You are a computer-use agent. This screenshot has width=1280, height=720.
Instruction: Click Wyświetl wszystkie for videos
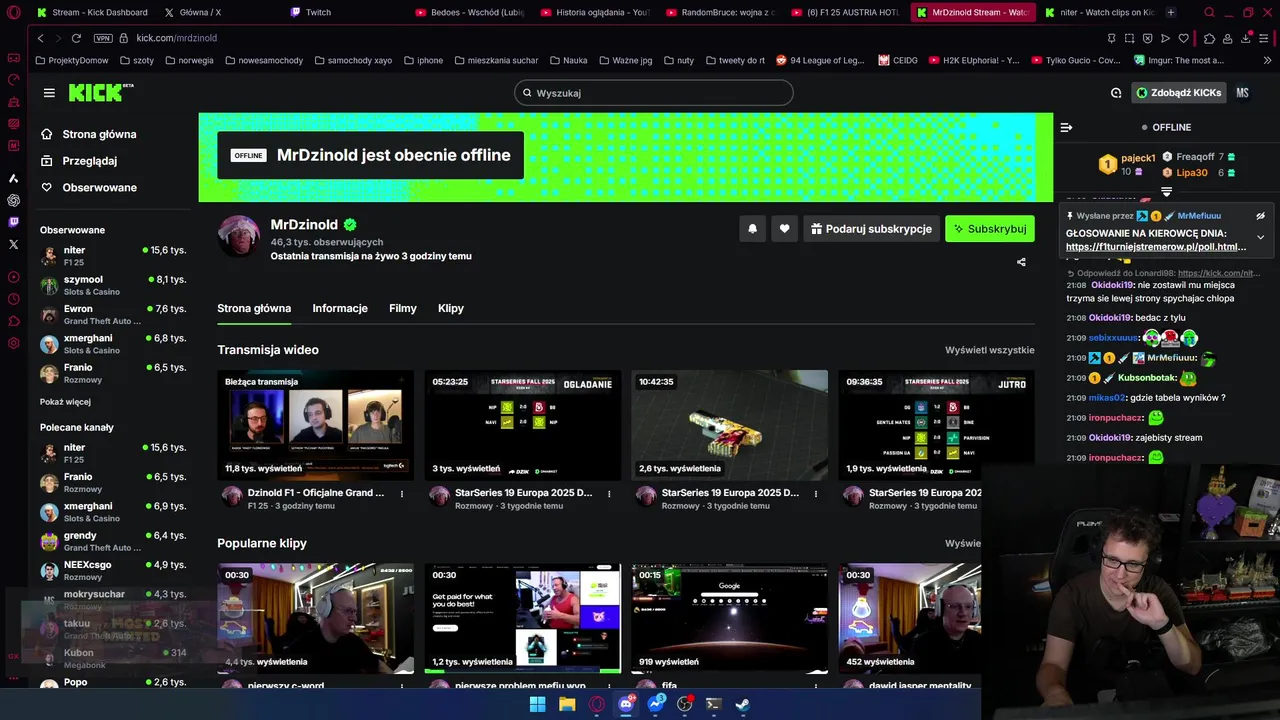[990, 350]
